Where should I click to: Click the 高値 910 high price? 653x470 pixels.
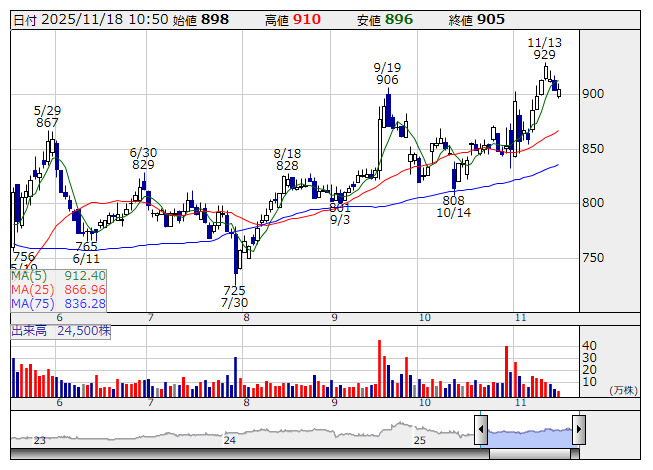click(x=293, y=20)
